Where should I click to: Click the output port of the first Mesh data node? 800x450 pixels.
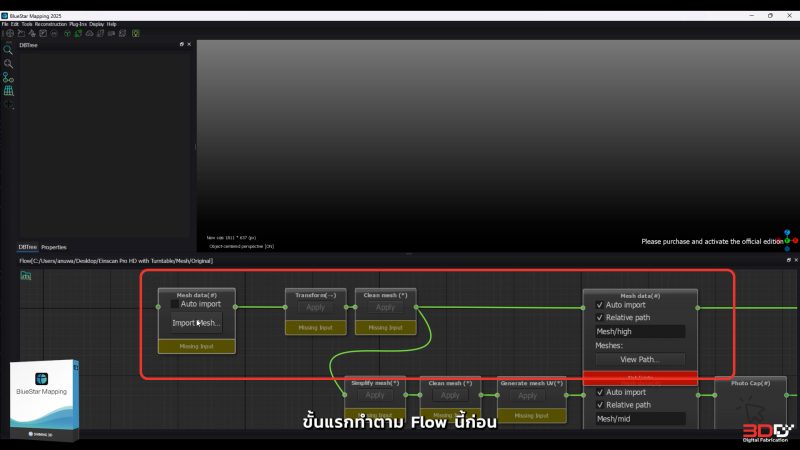[235, 307]
